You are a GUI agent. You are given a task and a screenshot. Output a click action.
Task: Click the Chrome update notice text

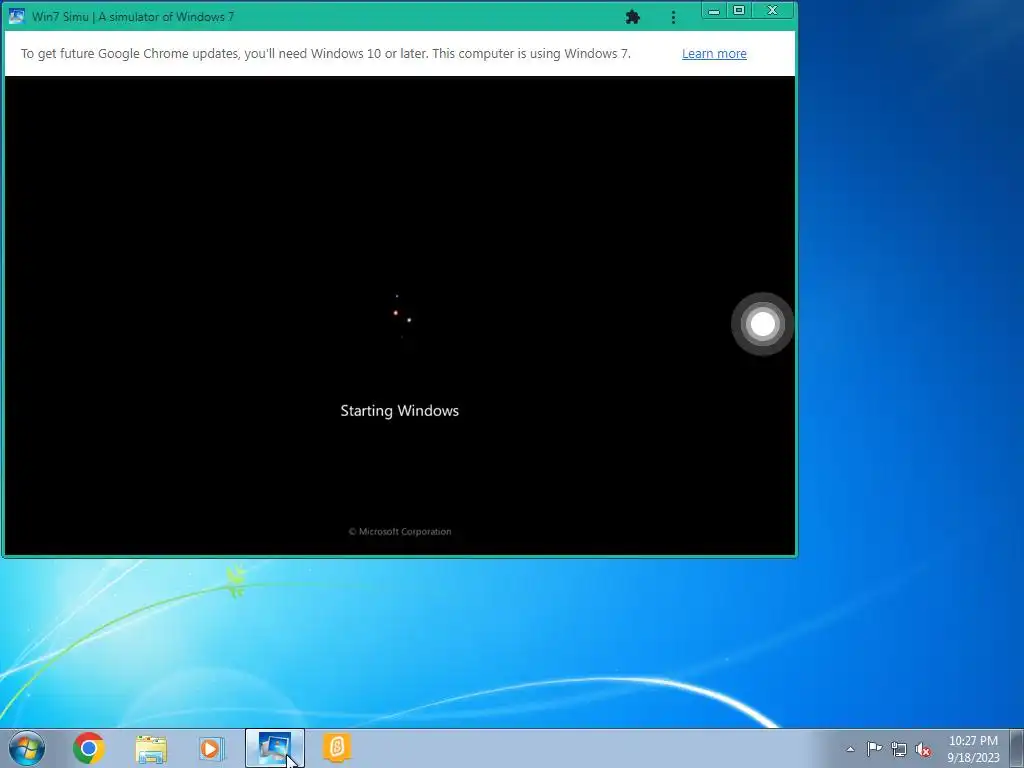click(x=325, y=54)
